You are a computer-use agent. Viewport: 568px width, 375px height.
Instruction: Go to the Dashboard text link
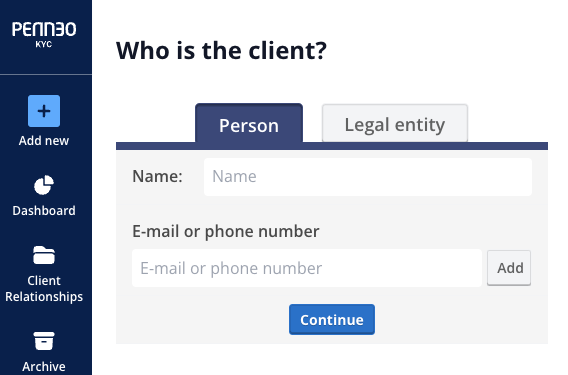pyautogui.click(x=44, y=211)
